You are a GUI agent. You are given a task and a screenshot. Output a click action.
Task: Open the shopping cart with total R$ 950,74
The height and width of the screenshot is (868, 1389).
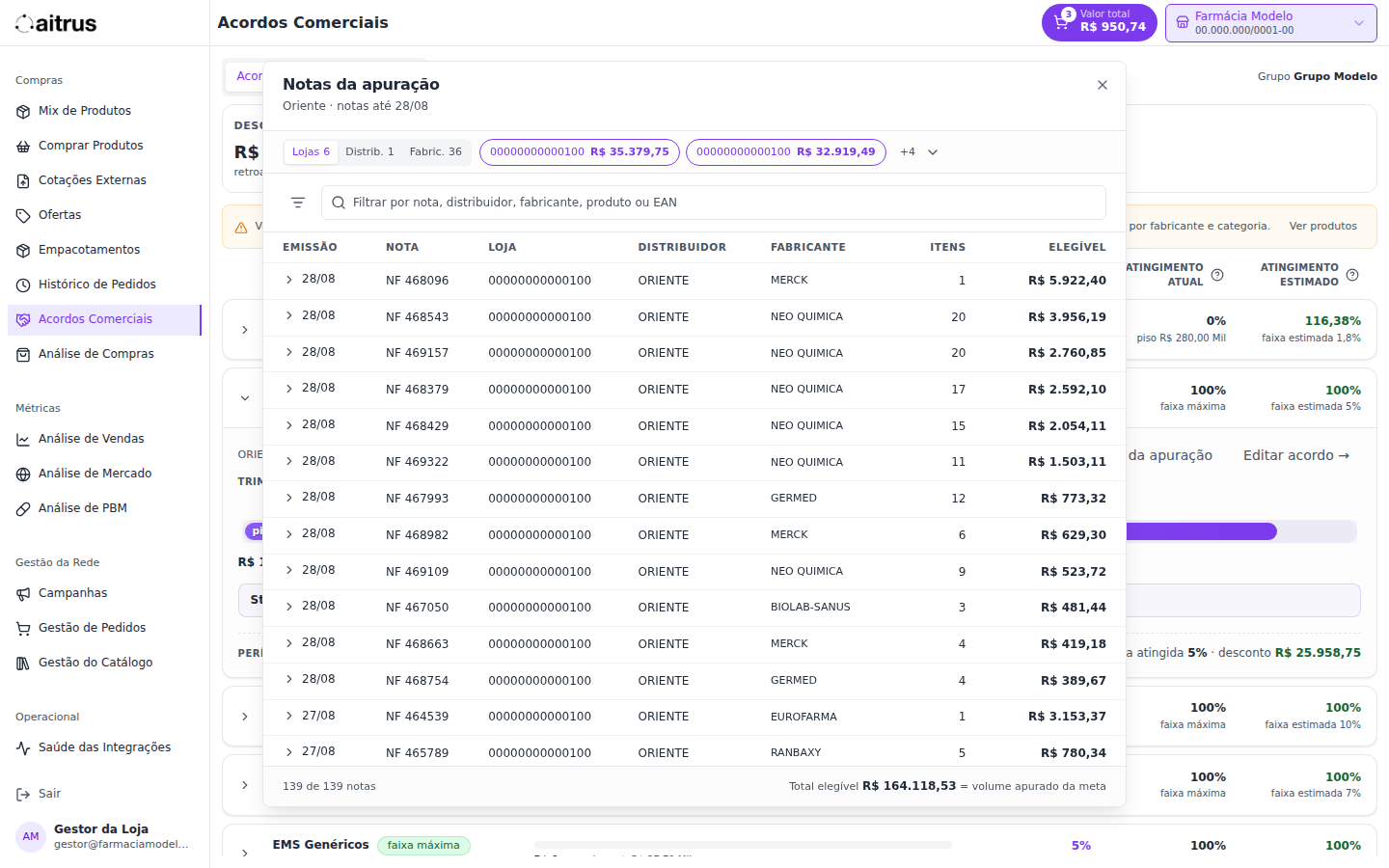[x=1099, y=22]
